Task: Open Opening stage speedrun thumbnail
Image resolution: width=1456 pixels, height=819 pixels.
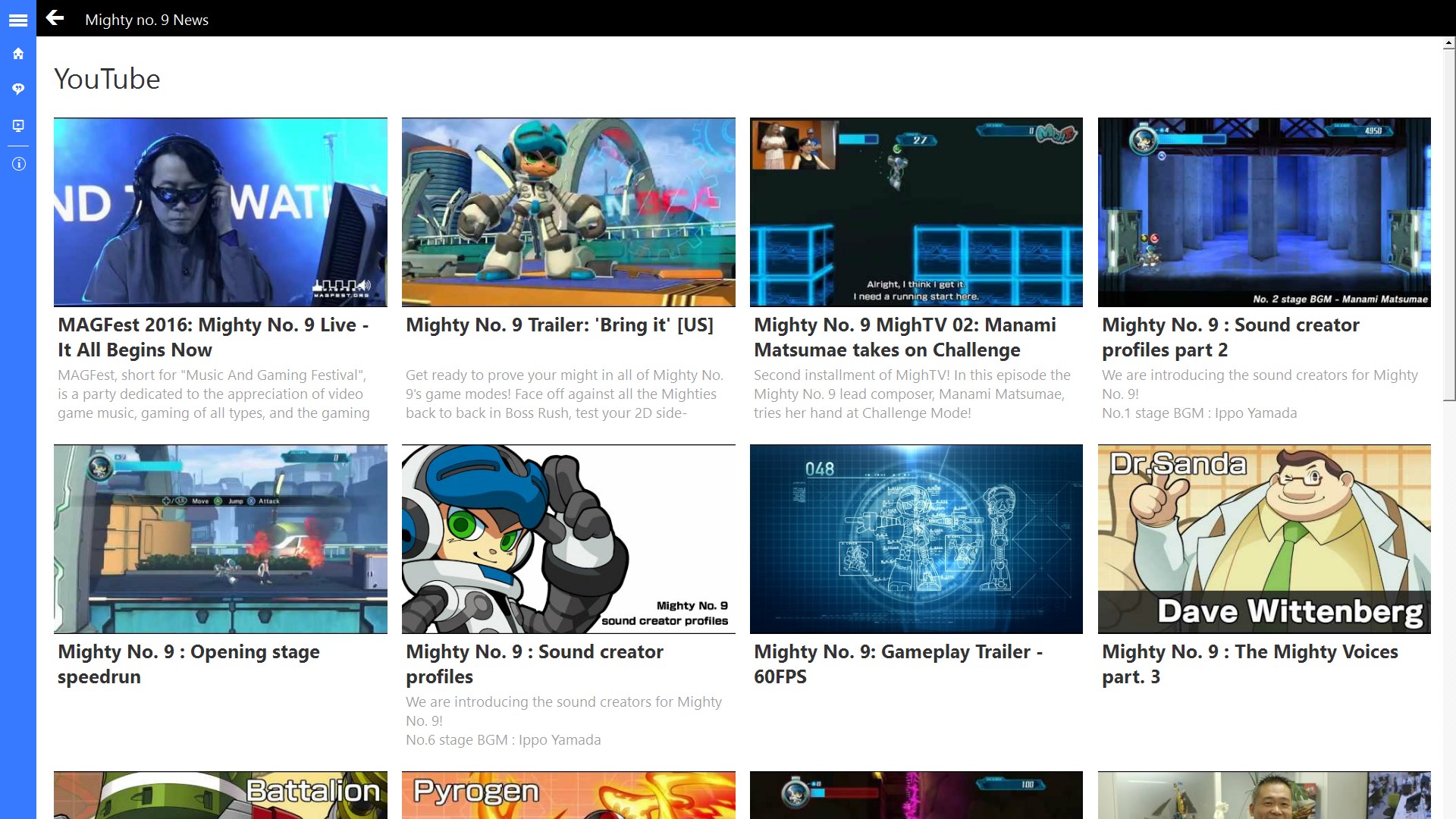Action: [x=220, y=538]
